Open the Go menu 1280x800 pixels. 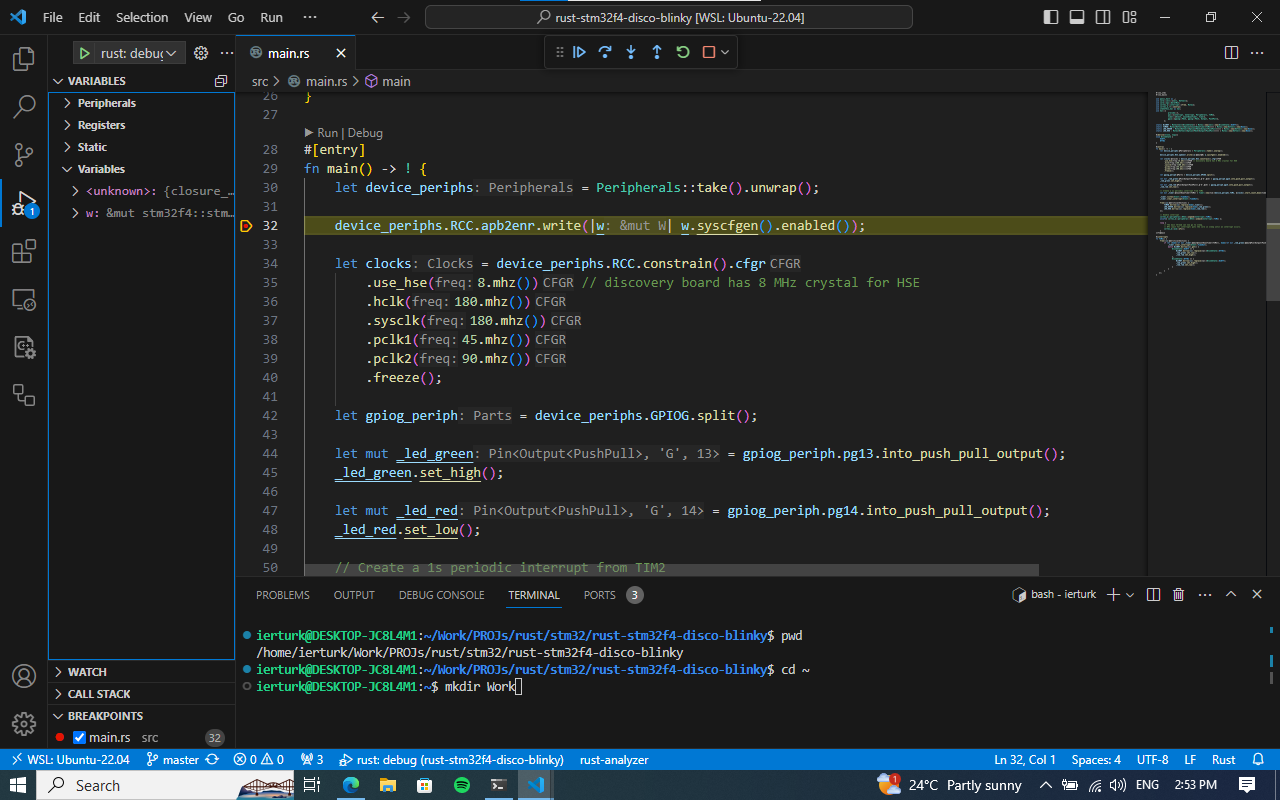[236, 17]
